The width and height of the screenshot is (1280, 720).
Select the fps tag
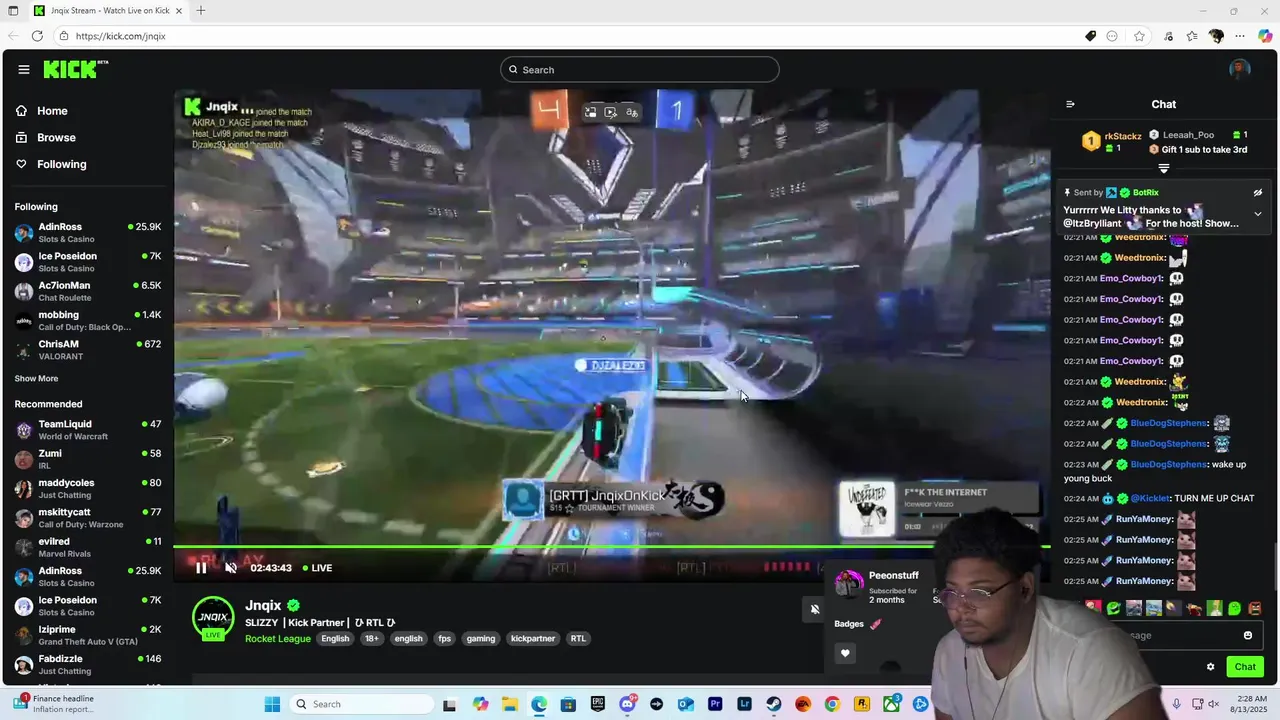pyautogui.click(x=444, y=639)
